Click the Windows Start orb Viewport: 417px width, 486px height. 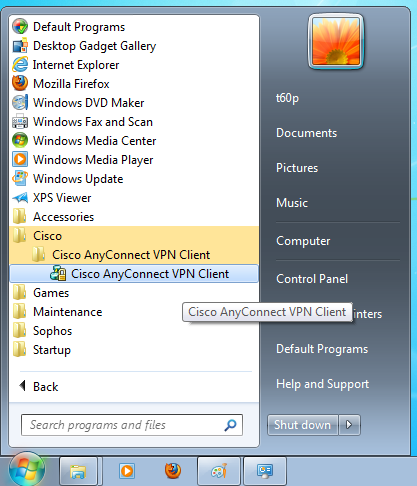pos(27,469)
